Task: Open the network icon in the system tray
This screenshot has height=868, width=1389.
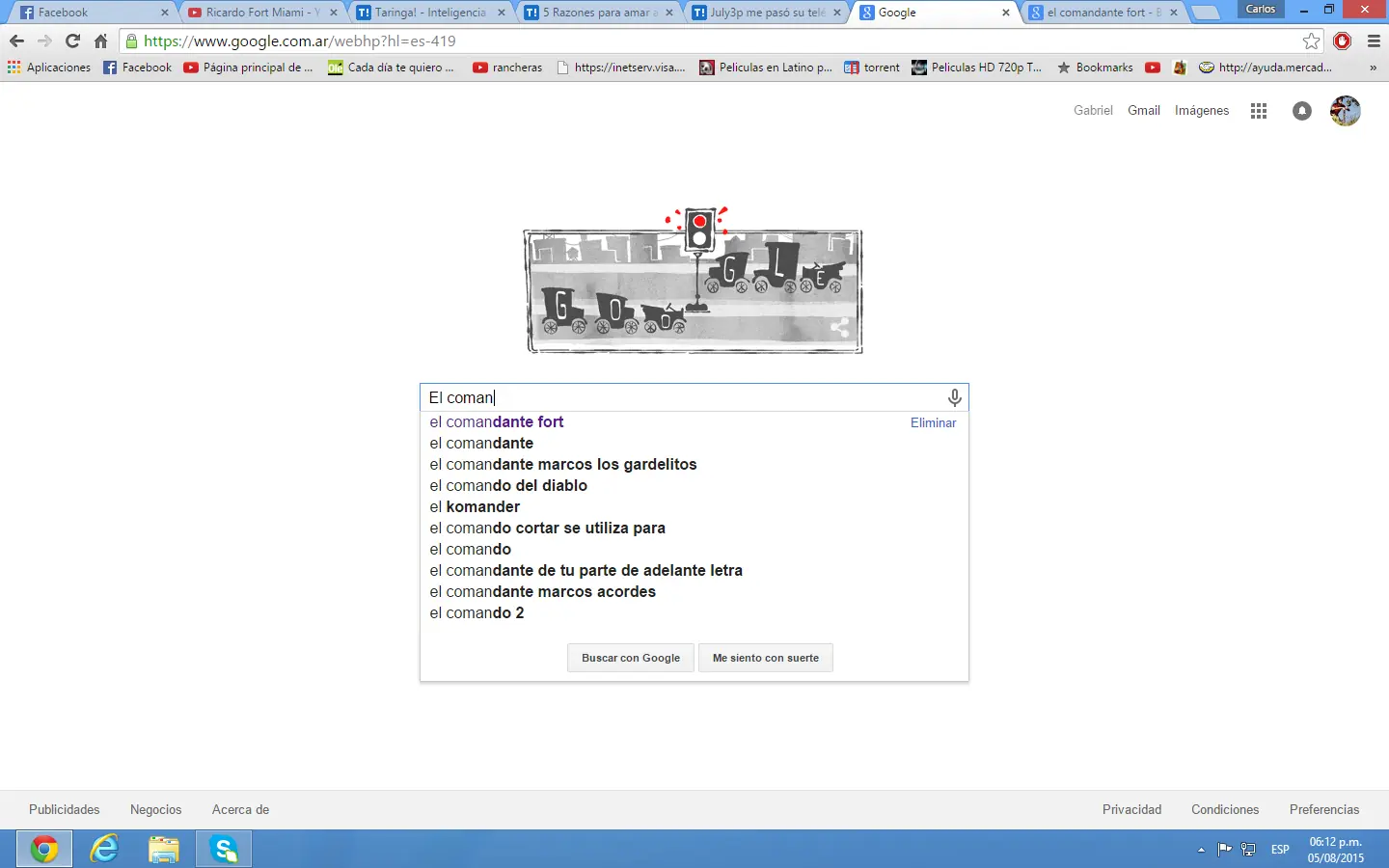Action: click(x=1248, y=850)
